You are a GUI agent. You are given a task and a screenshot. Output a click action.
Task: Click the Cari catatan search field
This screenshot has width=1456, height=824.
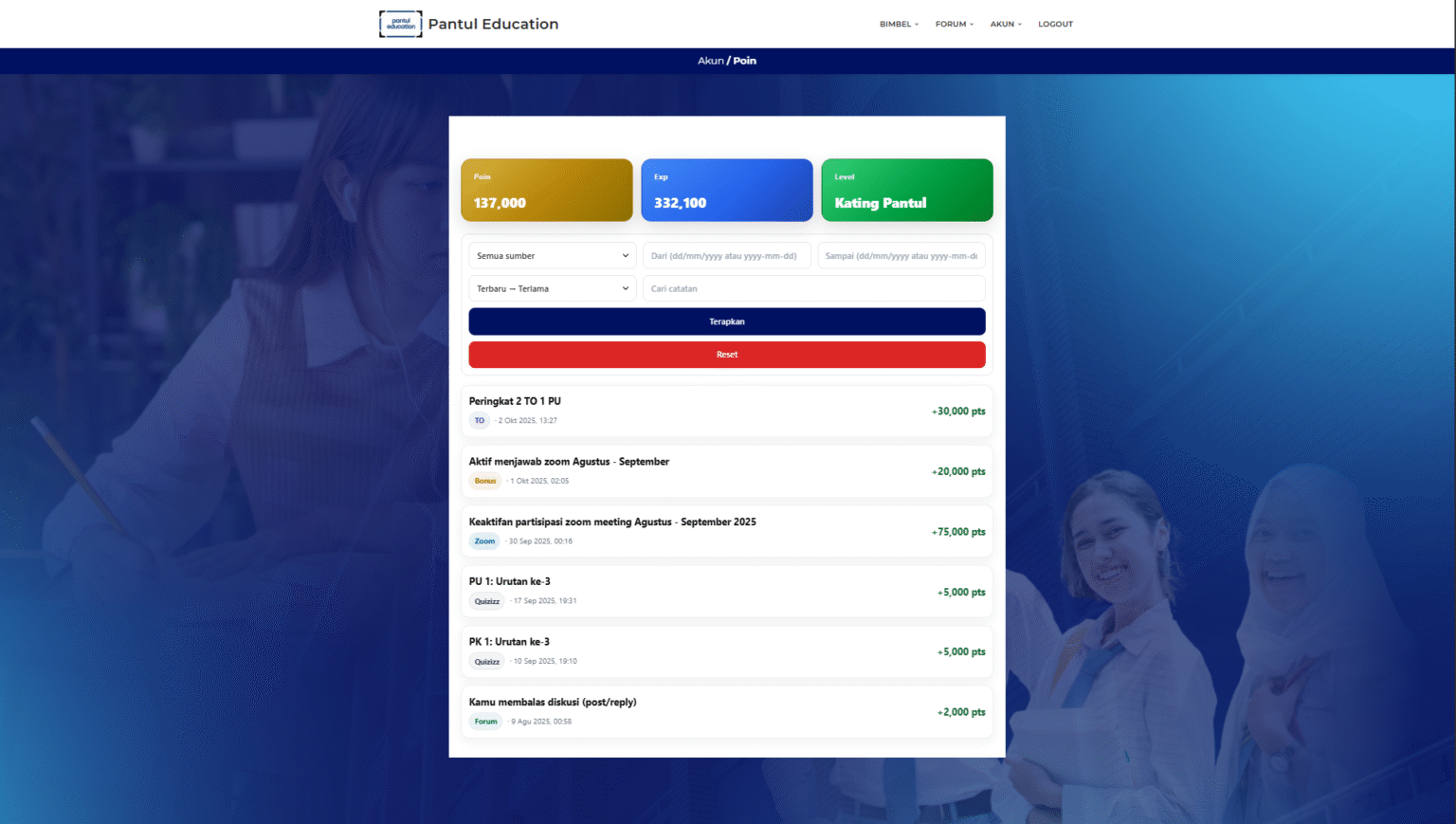(814, 289)
